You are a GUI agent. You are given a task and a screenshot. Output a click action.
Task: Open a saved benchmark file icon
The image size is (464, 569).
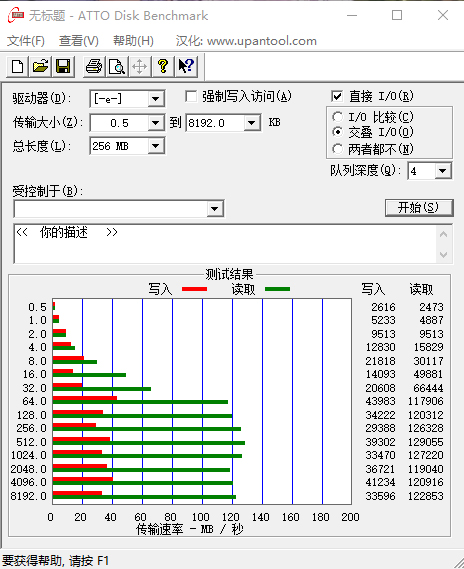[x=40, y=67]
